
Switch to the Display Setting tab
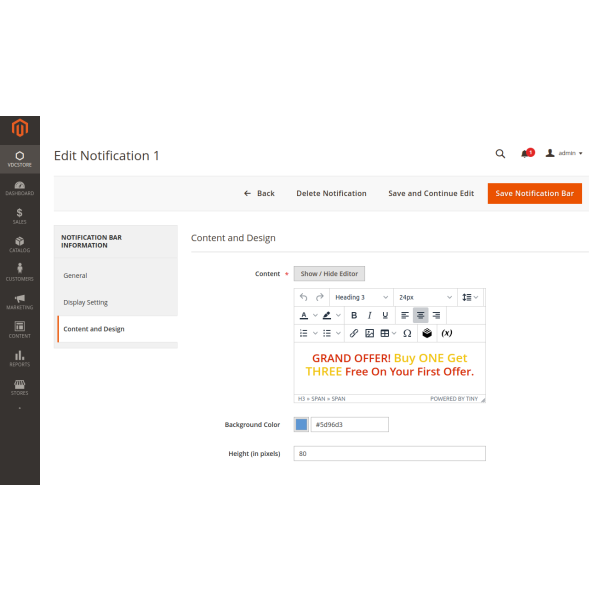pos(86,302)
